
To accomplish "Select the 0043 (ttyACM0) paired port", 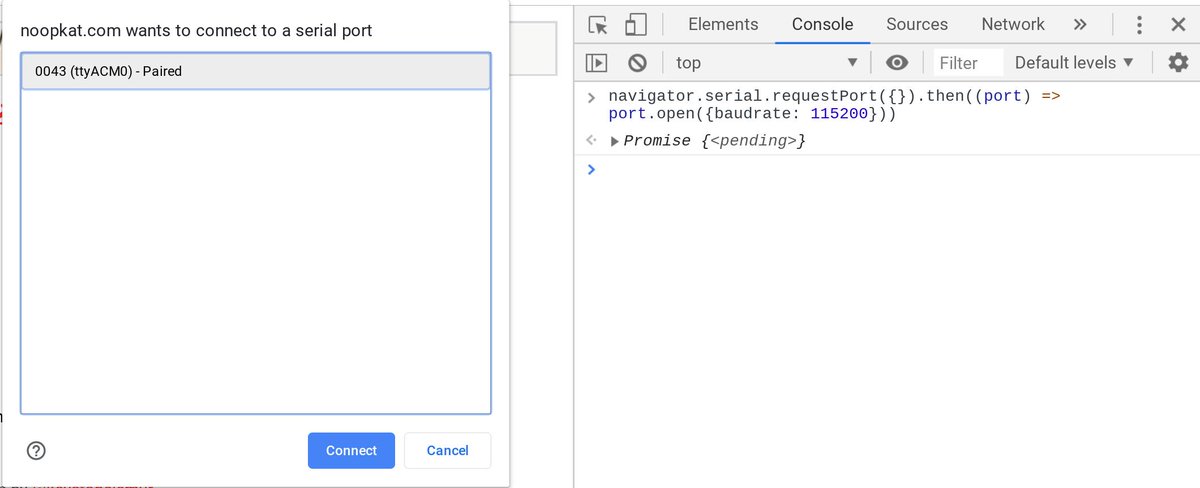I will coord(256,71).
